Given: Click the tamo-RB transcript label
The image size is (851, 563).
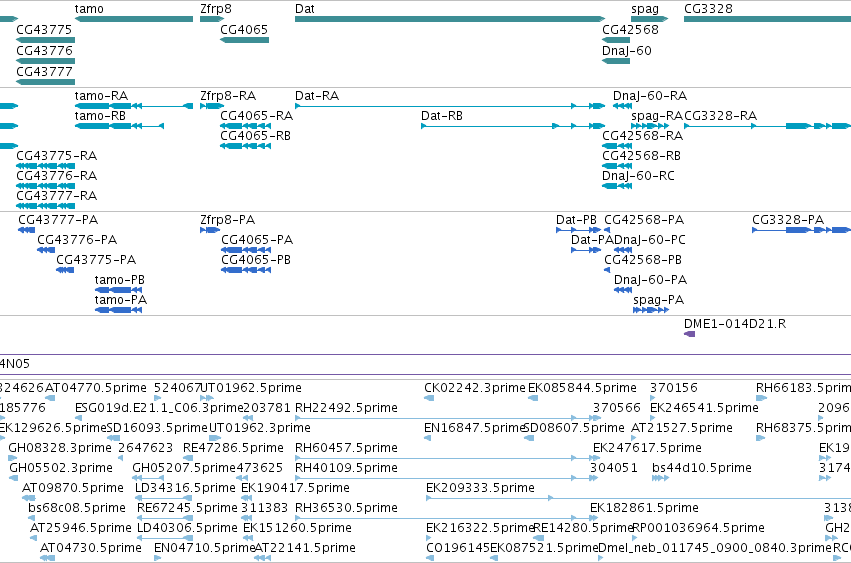Looking at the screenshot, I should pyautogui.click(x=100, y=116).
